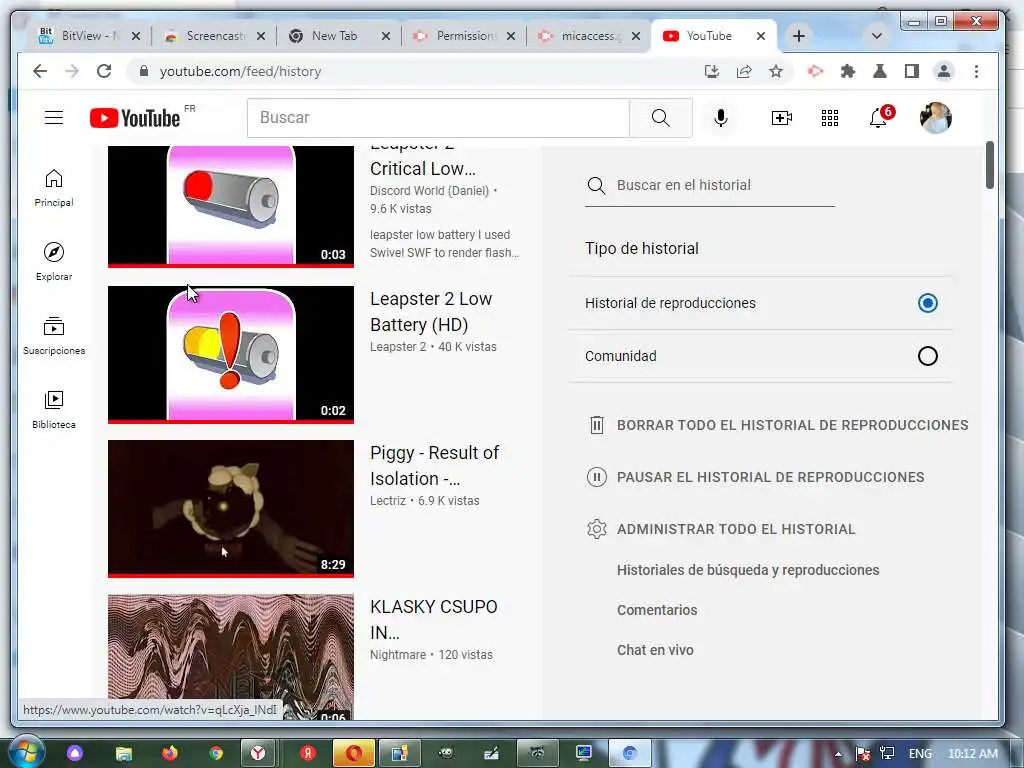Open a new tab with plus button
The height and width of the screenshot is (768, 1024).
pos(799,36)
